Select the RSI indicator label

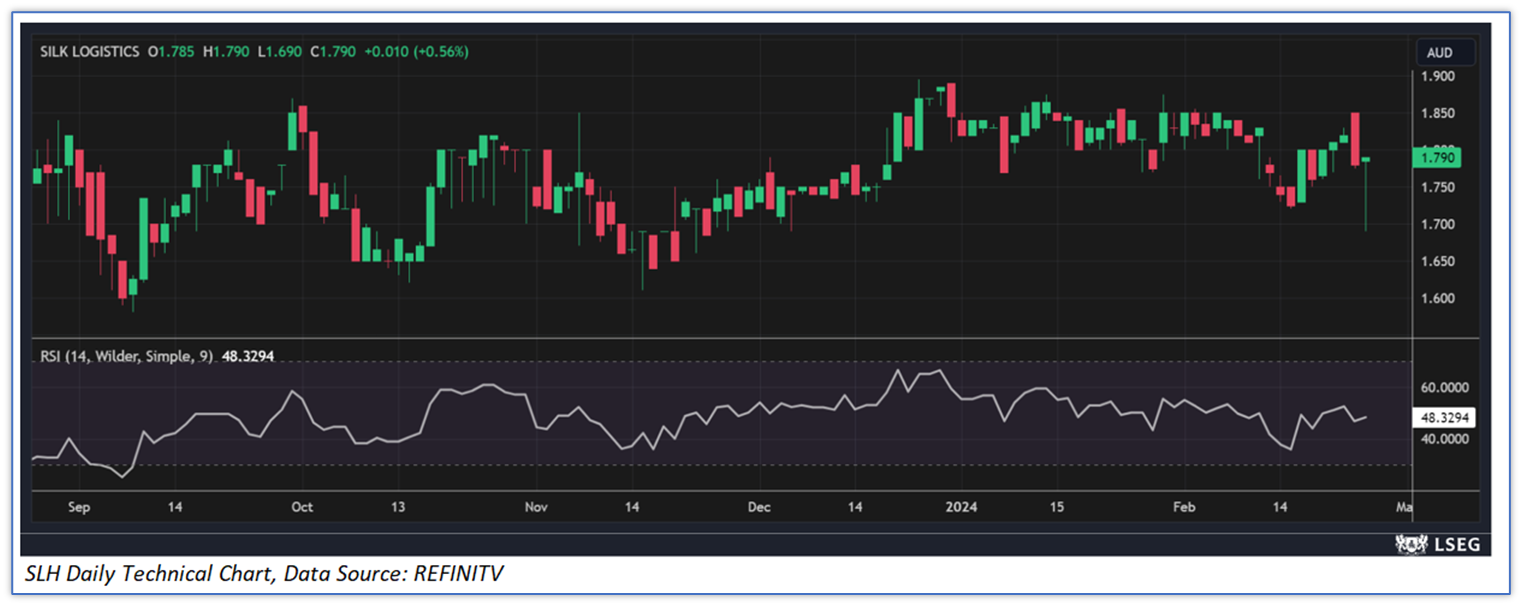click(x=123, y=355)
